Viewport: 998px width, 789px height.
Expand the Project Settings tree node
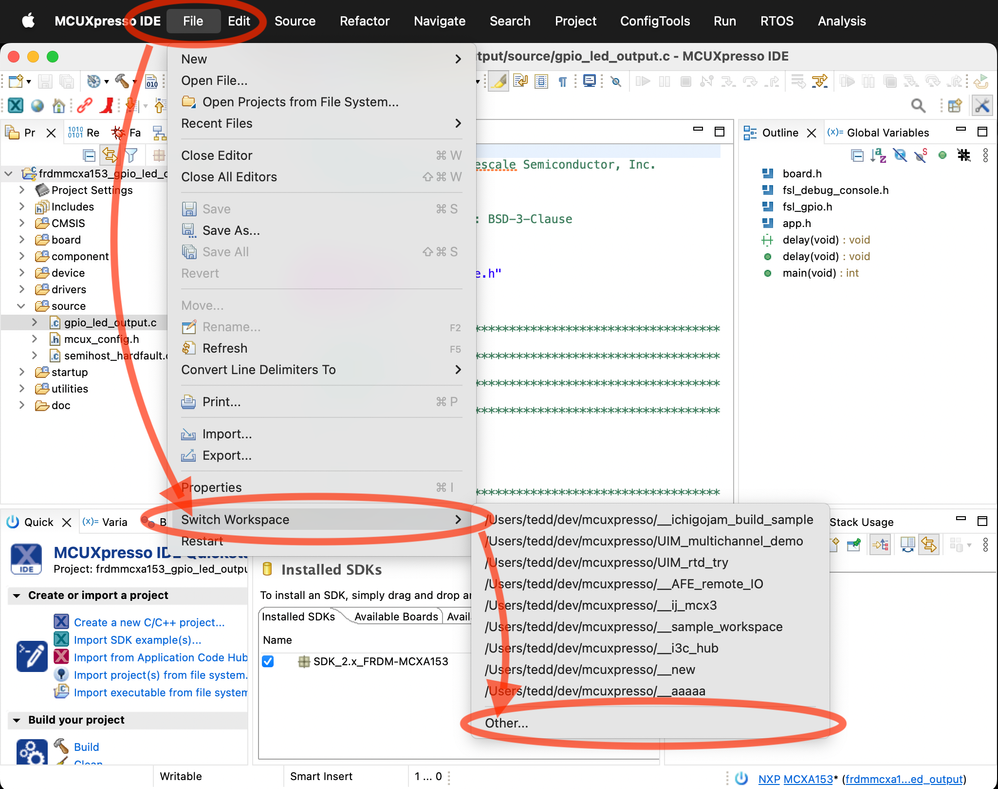click(22, 190)
